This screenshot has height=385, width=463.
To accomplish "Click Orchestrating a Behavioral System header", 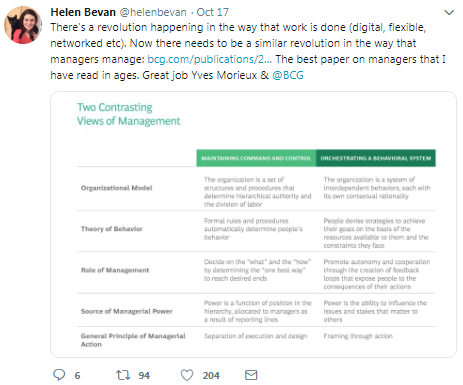I will 376,158.
